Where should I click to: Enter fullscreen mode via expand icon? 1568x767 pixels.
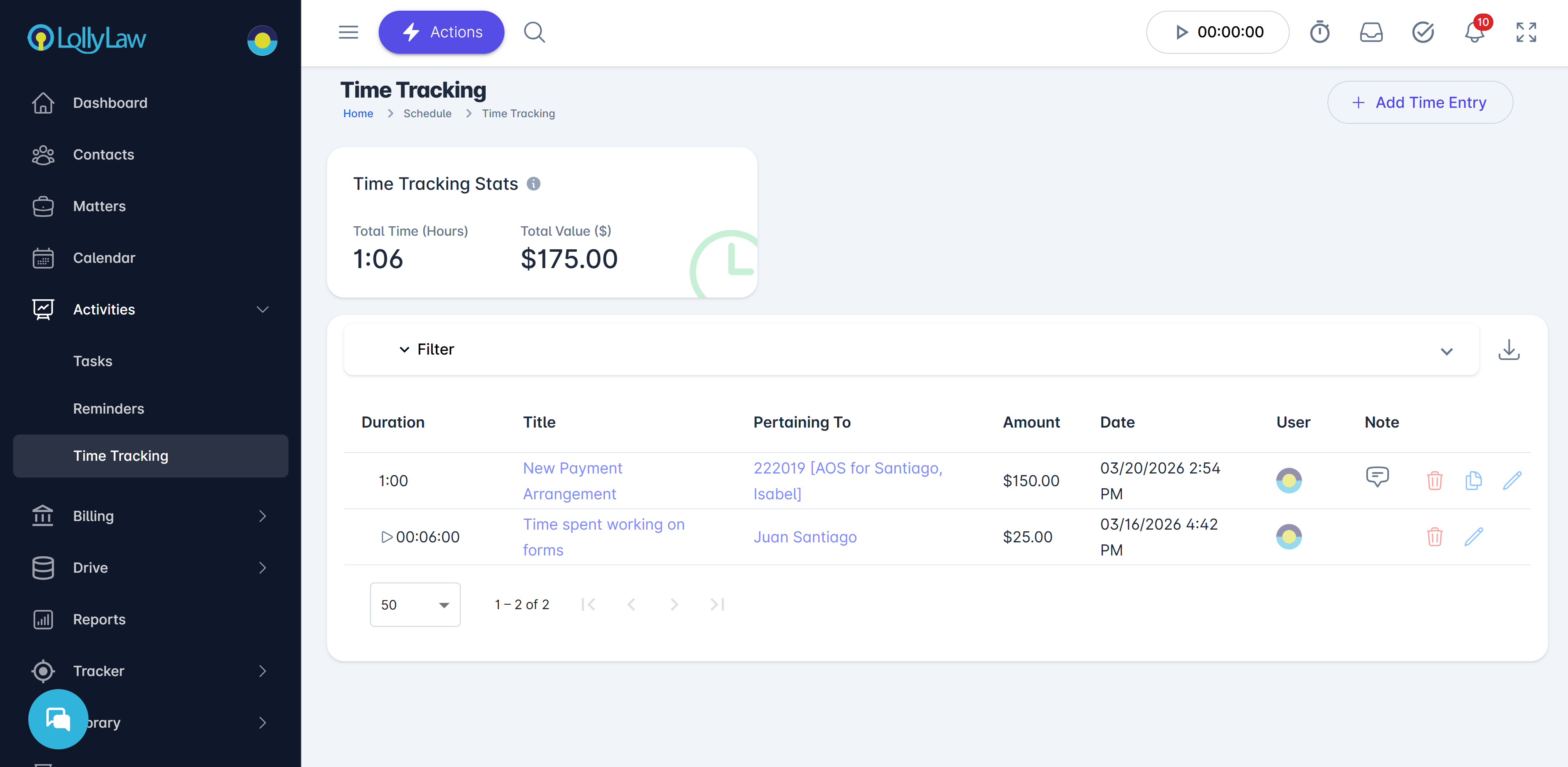coord(1525,32)
